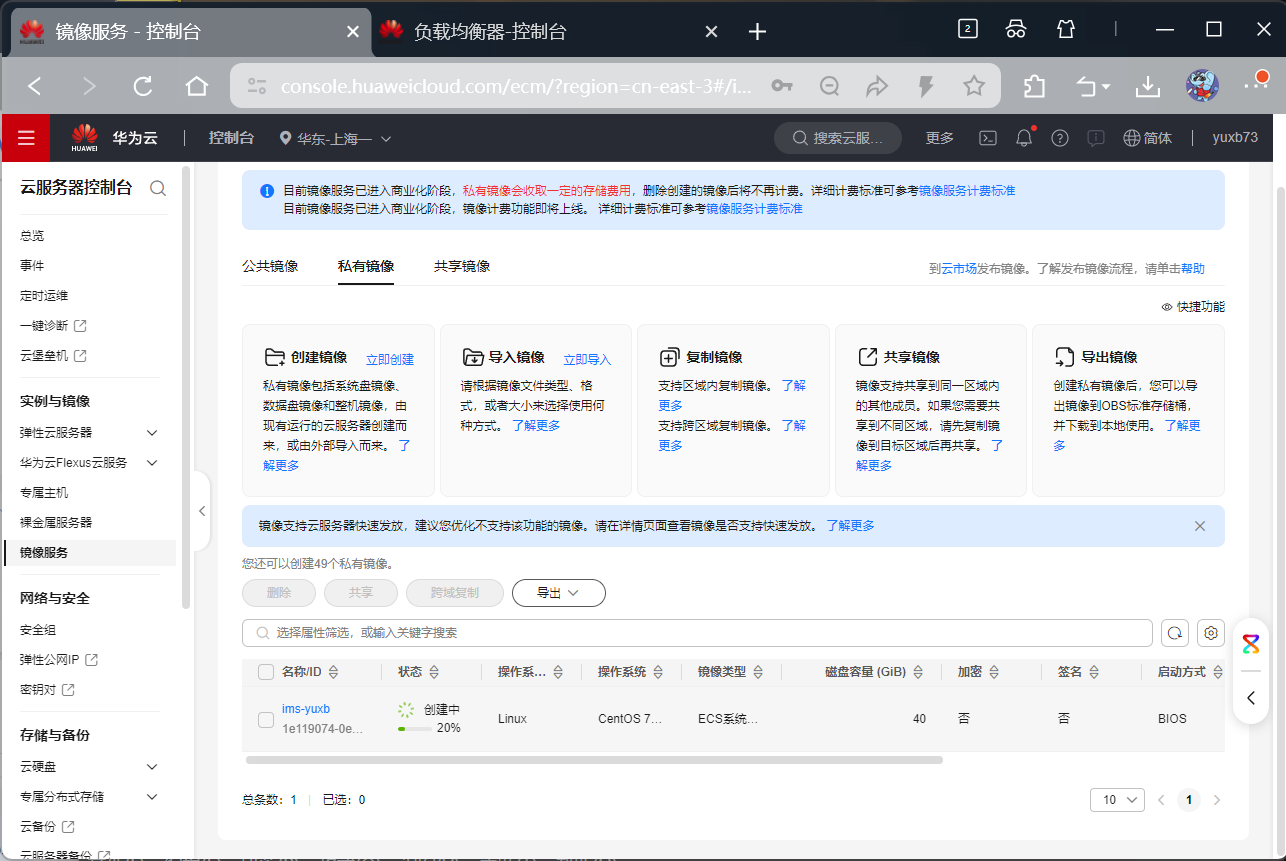The height and width of the screenshot is (861, 1286).
Task: Switch to 共享镜像 tab
Action: [x=462, y=266]
